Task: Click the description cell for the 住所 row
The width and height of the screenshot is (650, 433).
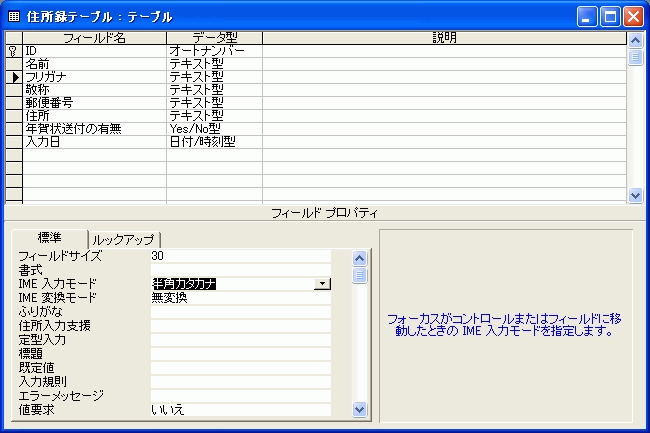Action: (444, 116)
